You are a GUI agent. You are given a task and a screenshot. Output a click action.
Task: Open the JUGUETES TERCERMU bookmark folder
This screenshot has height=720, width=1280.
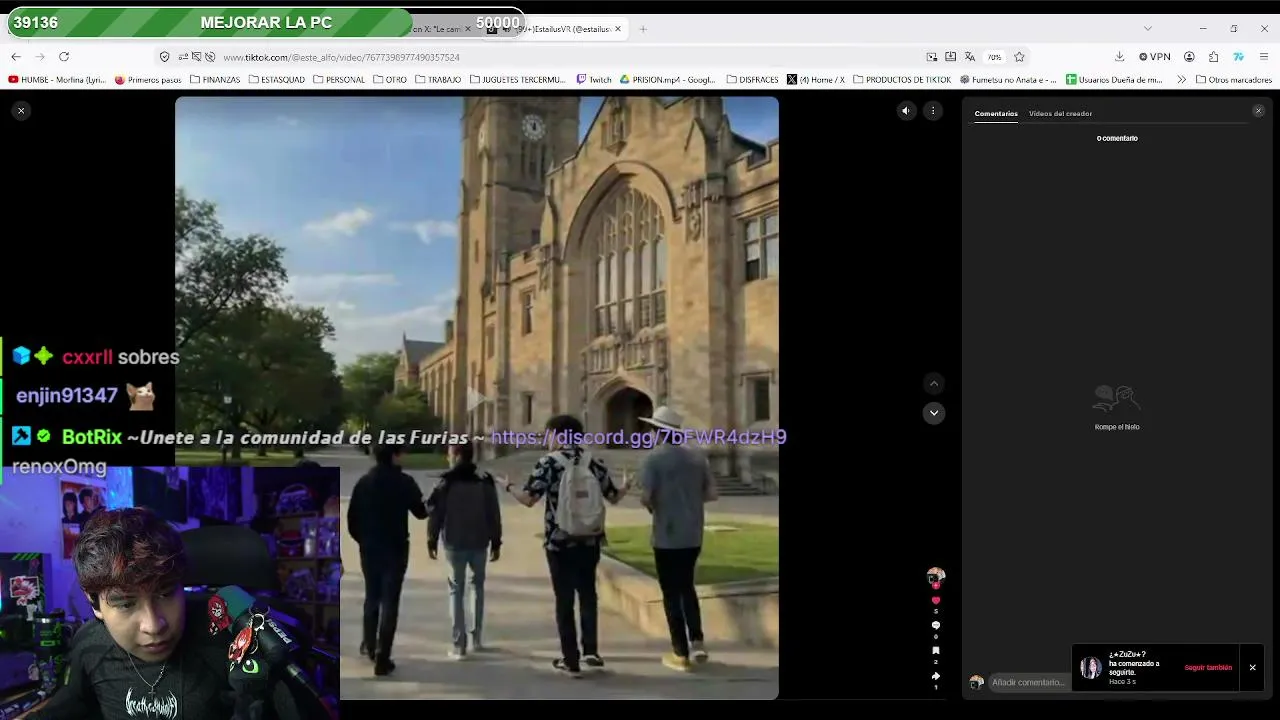pyautogui.click(x=518, y=80)
